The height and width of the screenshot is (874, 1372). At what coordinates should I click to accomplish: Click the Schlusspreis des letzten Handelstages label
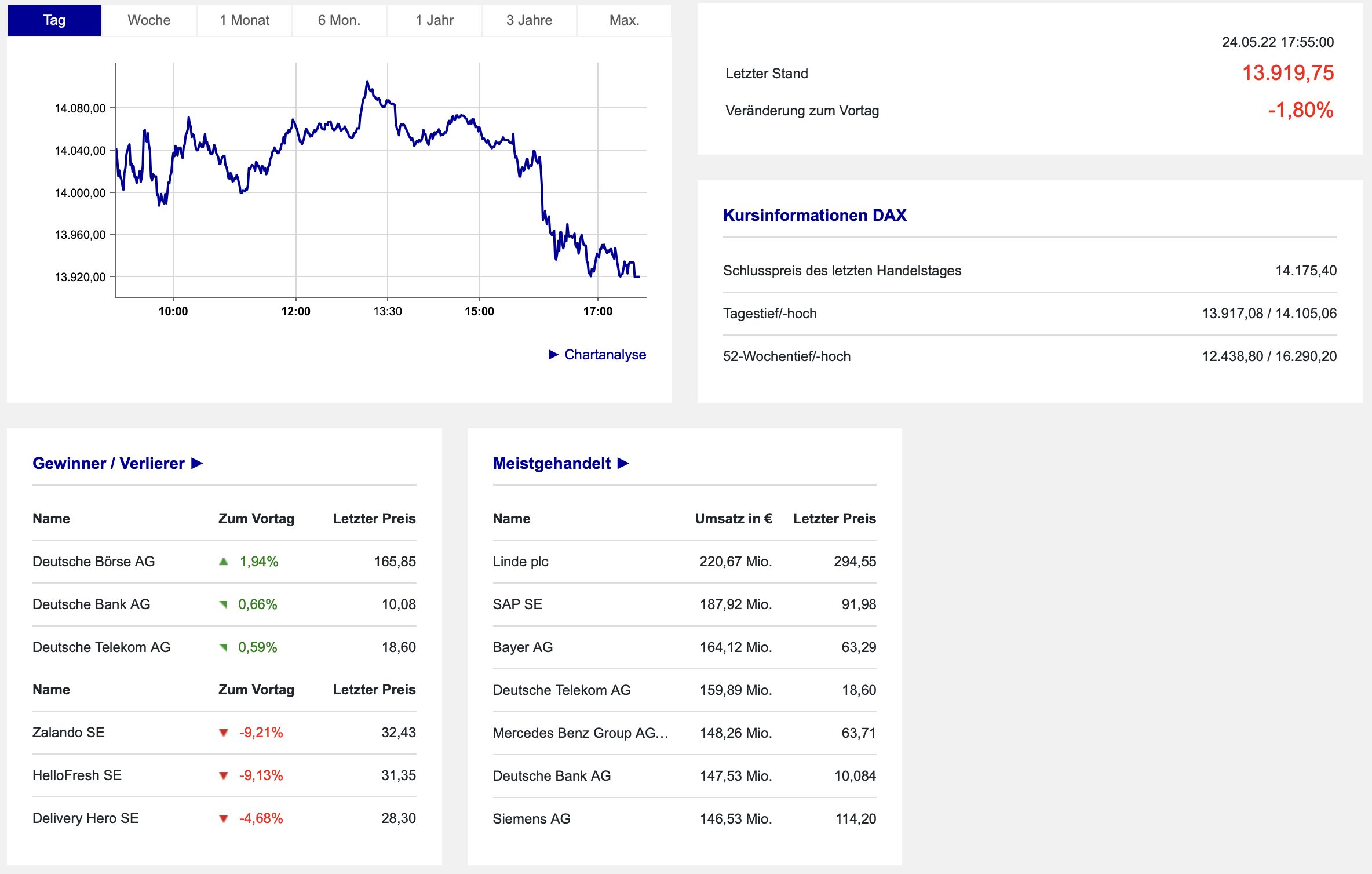[x=842, y=271]
